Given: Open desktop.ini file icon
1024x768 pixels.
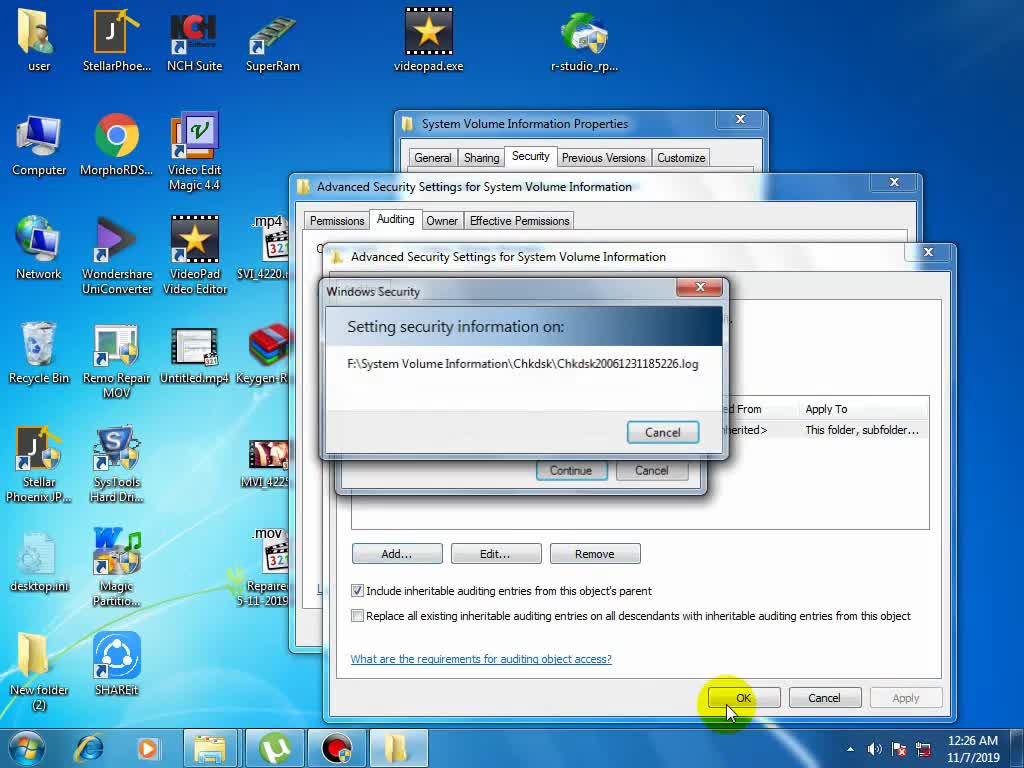Looking at the screenshot, I should pyautogui.click(x=39, y=562).
